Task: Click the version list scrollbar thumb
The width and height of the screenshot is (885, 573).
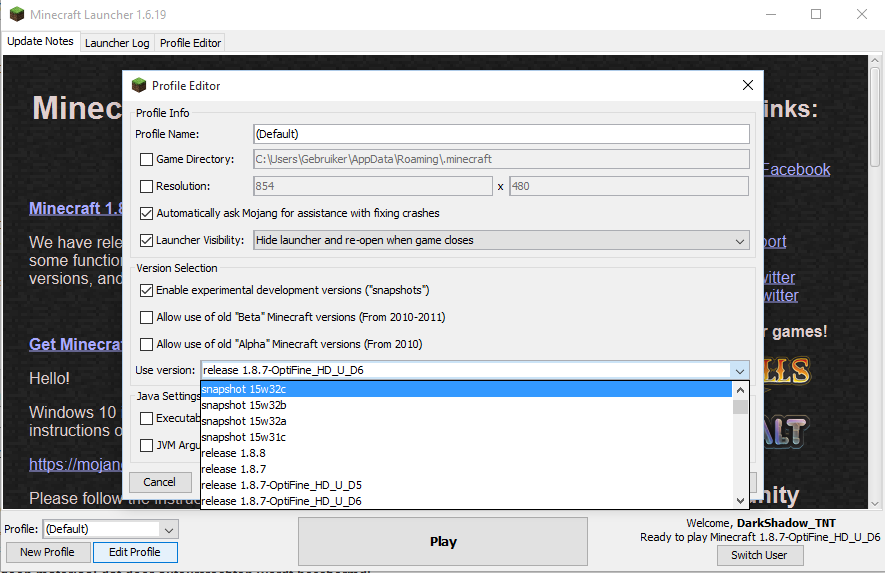Action: (x=740, y=406)
